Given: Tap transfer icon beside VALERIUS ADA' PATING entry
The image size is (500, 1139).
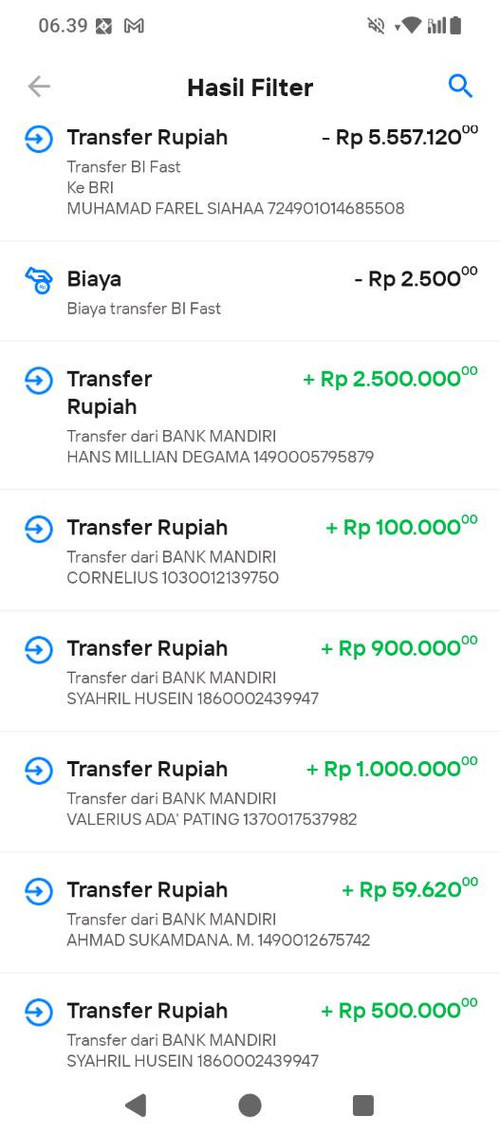Looking at the screenshot, I should click(39, 769).
